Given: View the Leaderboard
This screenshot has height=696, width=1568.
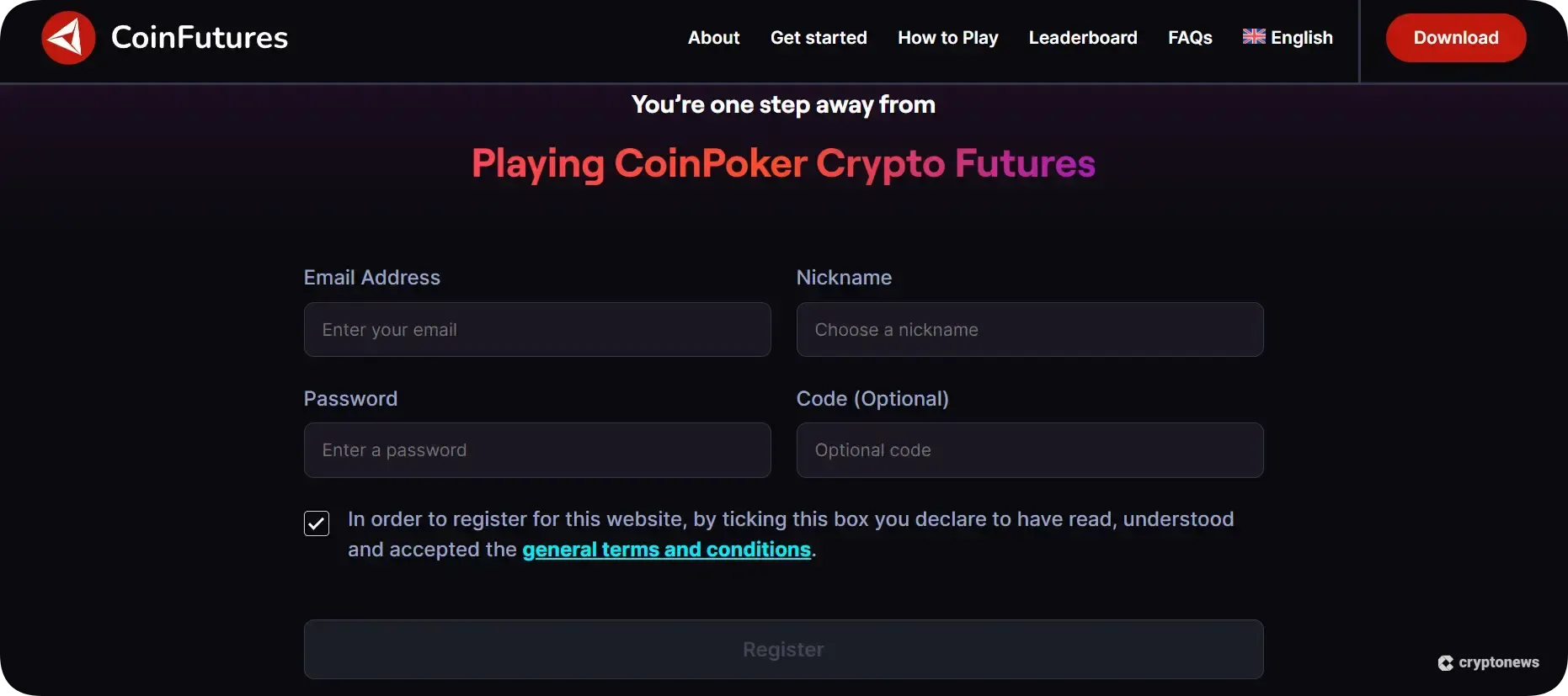Looking at the screenshot, I should pos(1082,38).
